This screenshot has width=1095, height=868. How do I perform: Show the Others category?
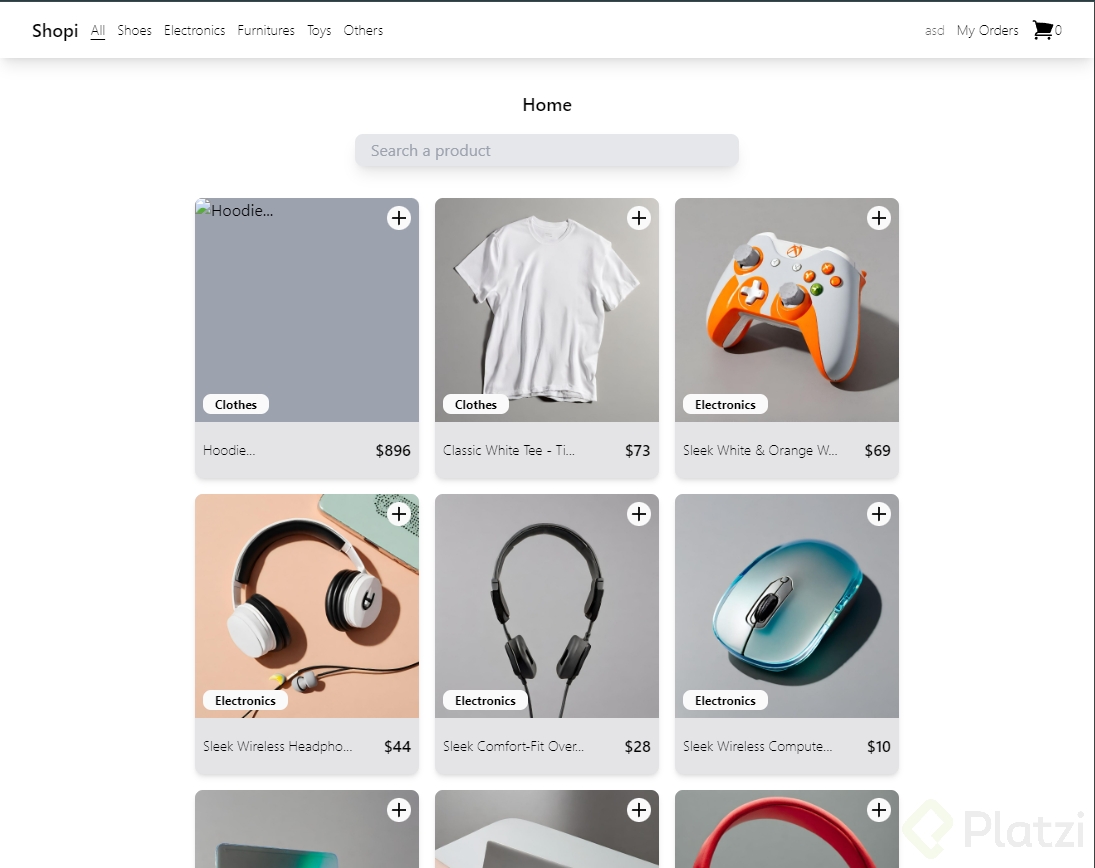[363, 30]
